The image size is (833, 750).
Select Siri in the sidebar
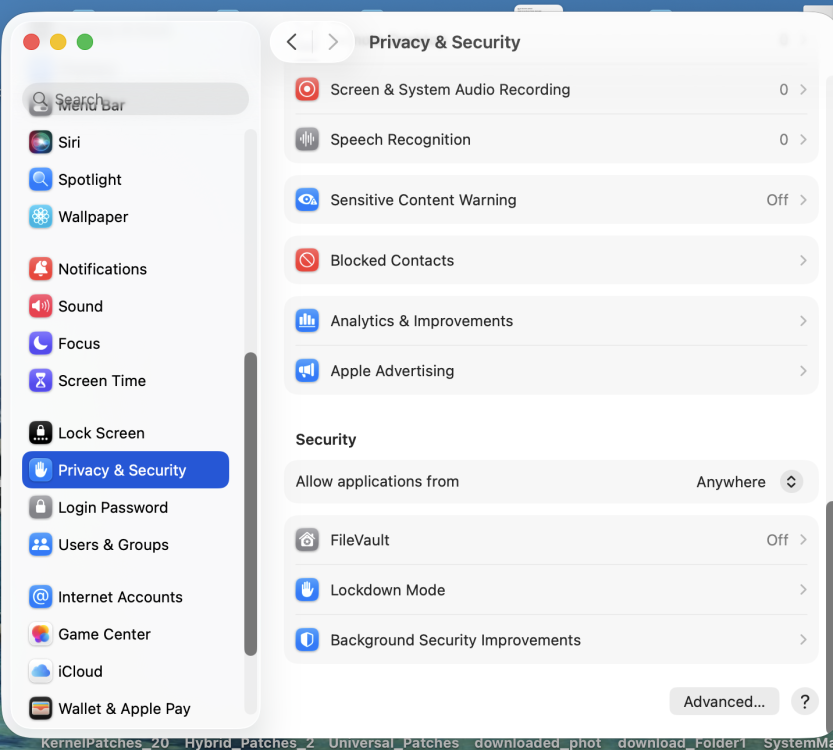pyautogui.click(x=69, y=142)
